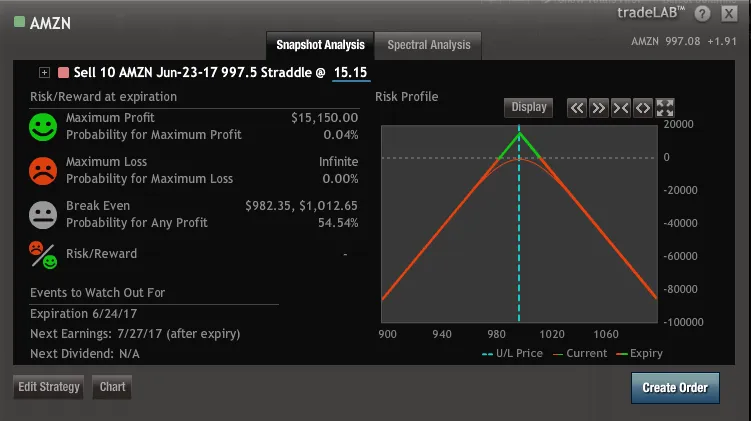Click the Edit Strategy button

pos(48,387)
